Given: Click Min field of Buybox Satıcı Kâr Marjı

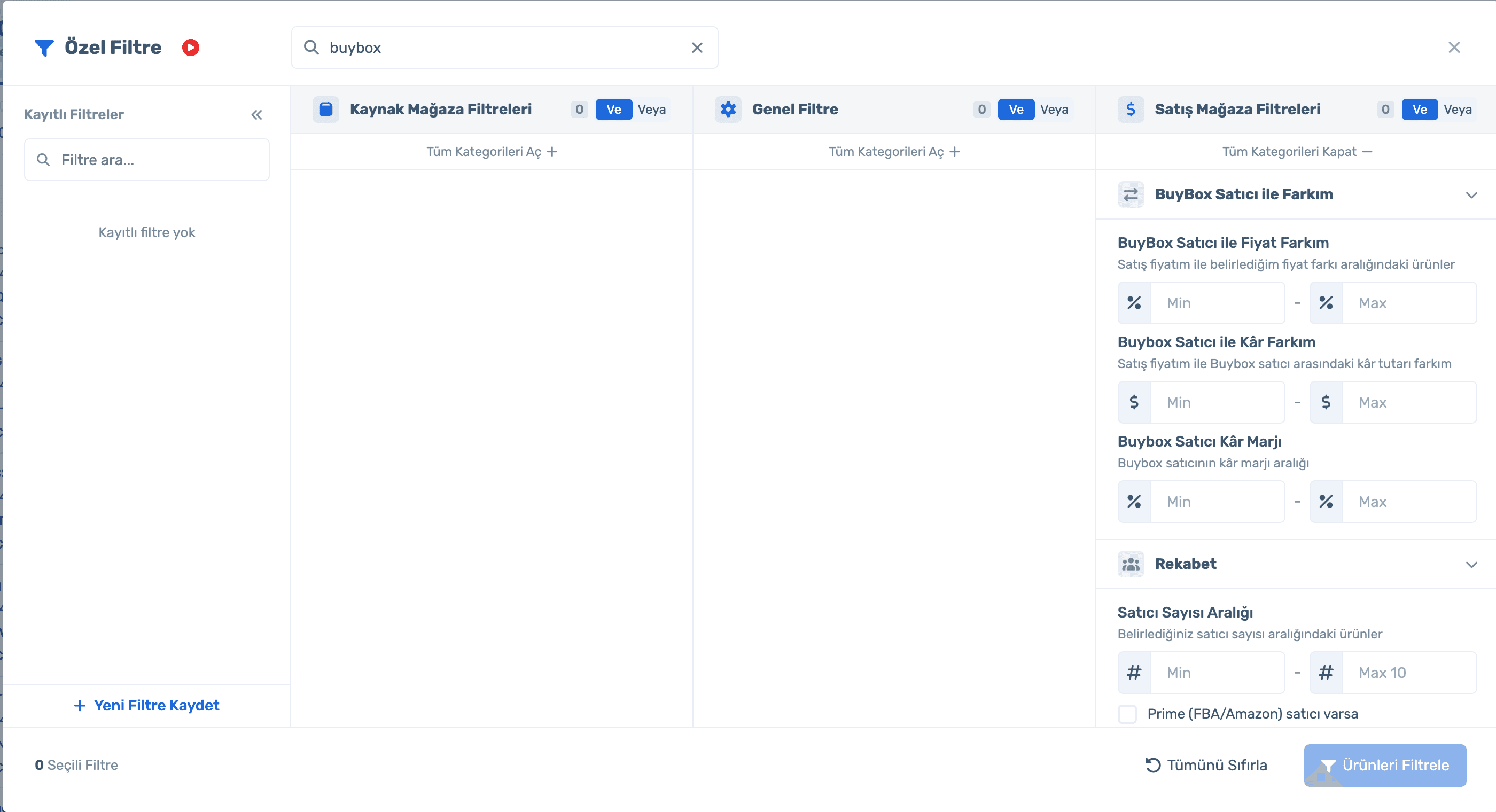Looking at the screenshot, I should tap(1217, 502).
